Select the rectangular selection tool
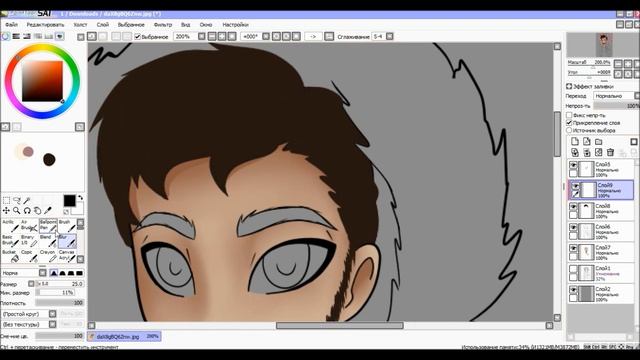Viewport: 640px width, 360px height. [7, 200]
